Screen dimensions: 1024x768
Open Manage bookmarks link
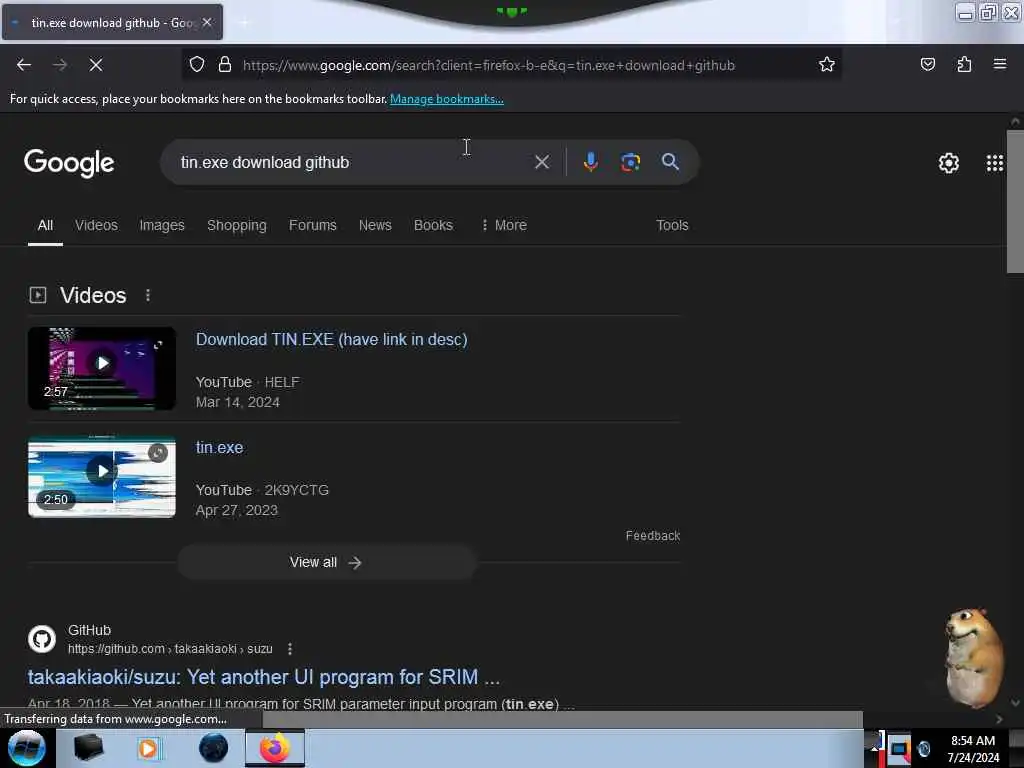click(447, 99)
